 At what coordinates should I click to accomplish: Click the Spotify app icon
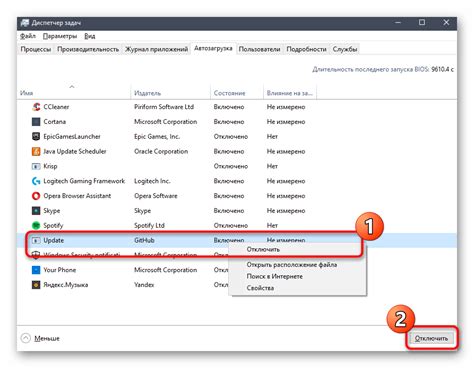click(36, 225)
